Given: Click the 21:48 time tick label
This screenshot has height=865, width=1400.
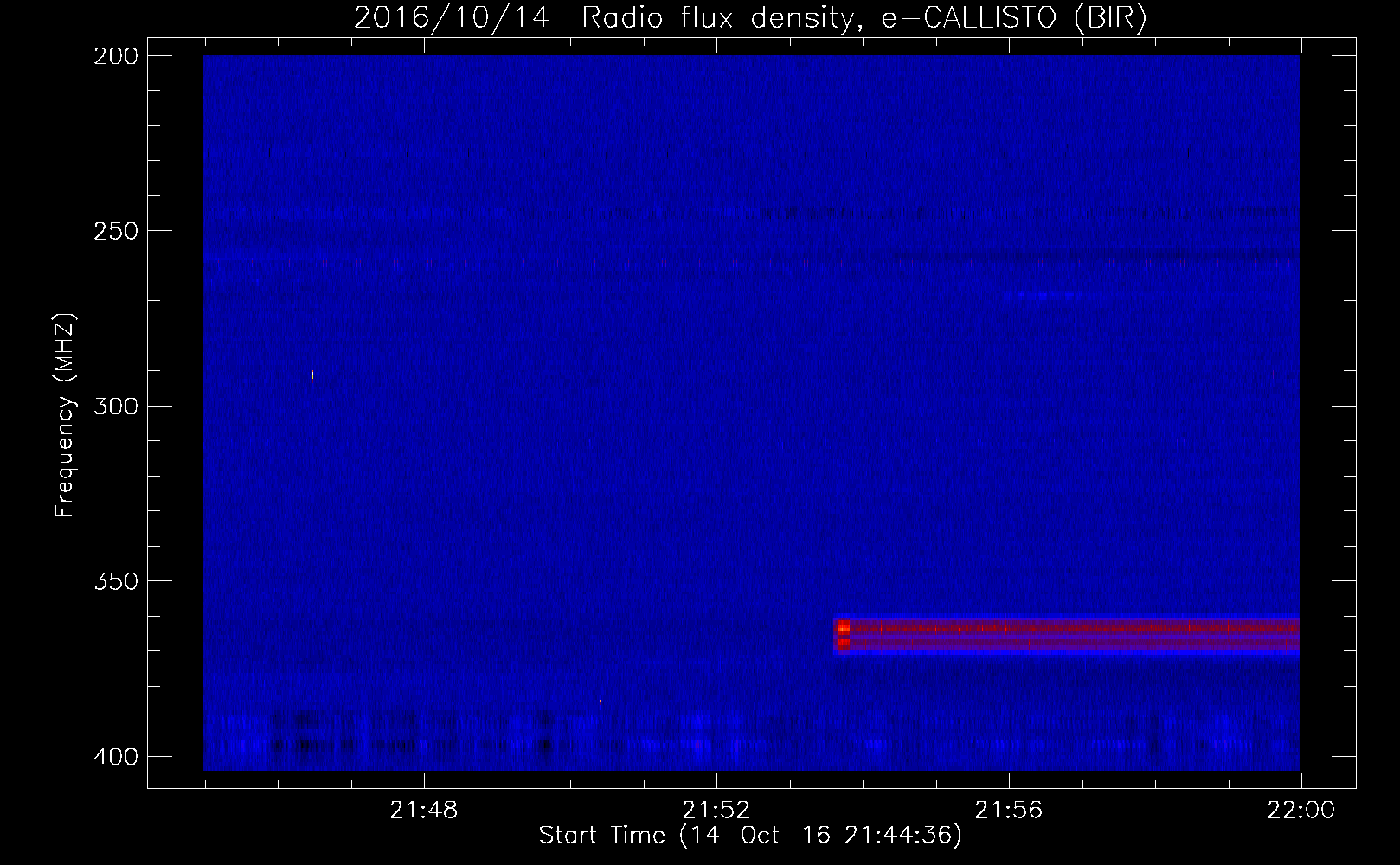Looking at the screenshot, I should 424,811.
